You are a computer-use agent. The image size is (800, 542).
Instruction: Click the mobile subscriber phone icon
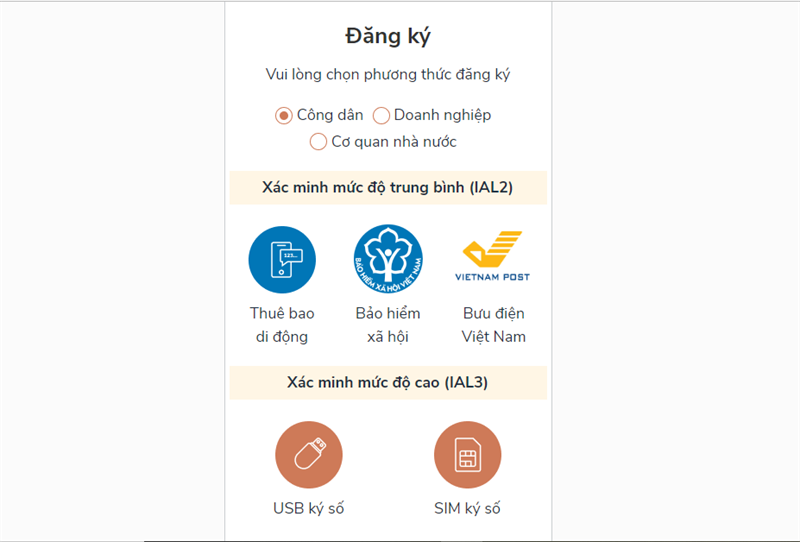click(x=282, y=259)
